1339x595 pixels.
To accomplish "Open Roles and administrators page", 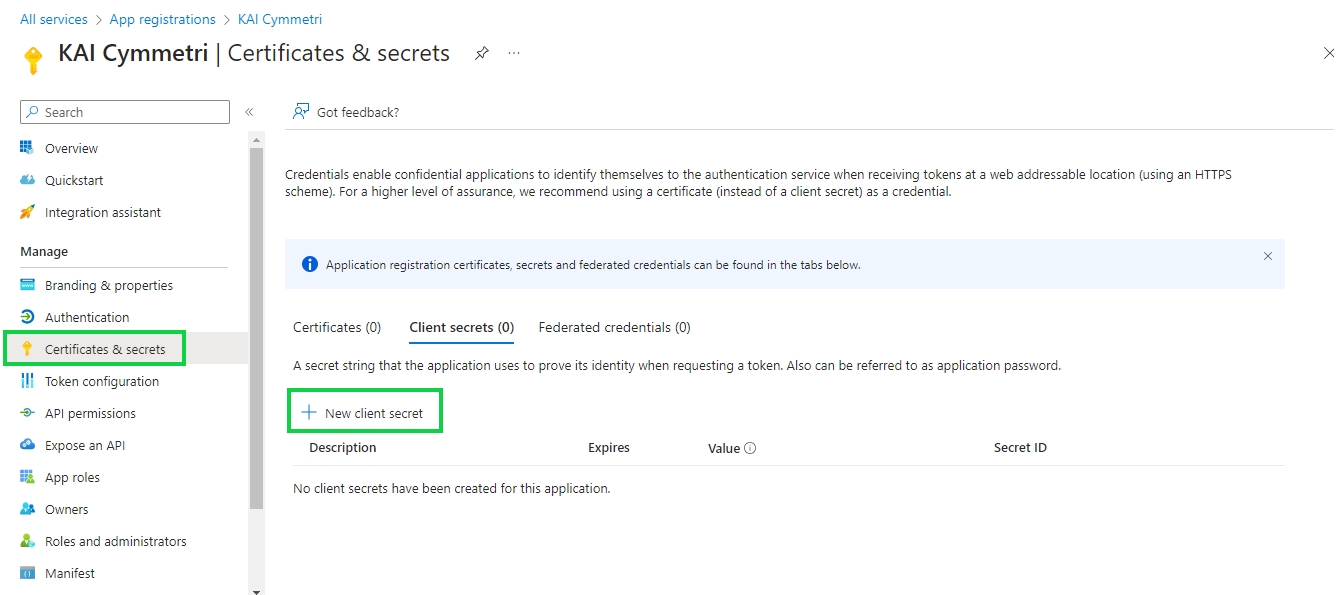I will tap(115, 541).
